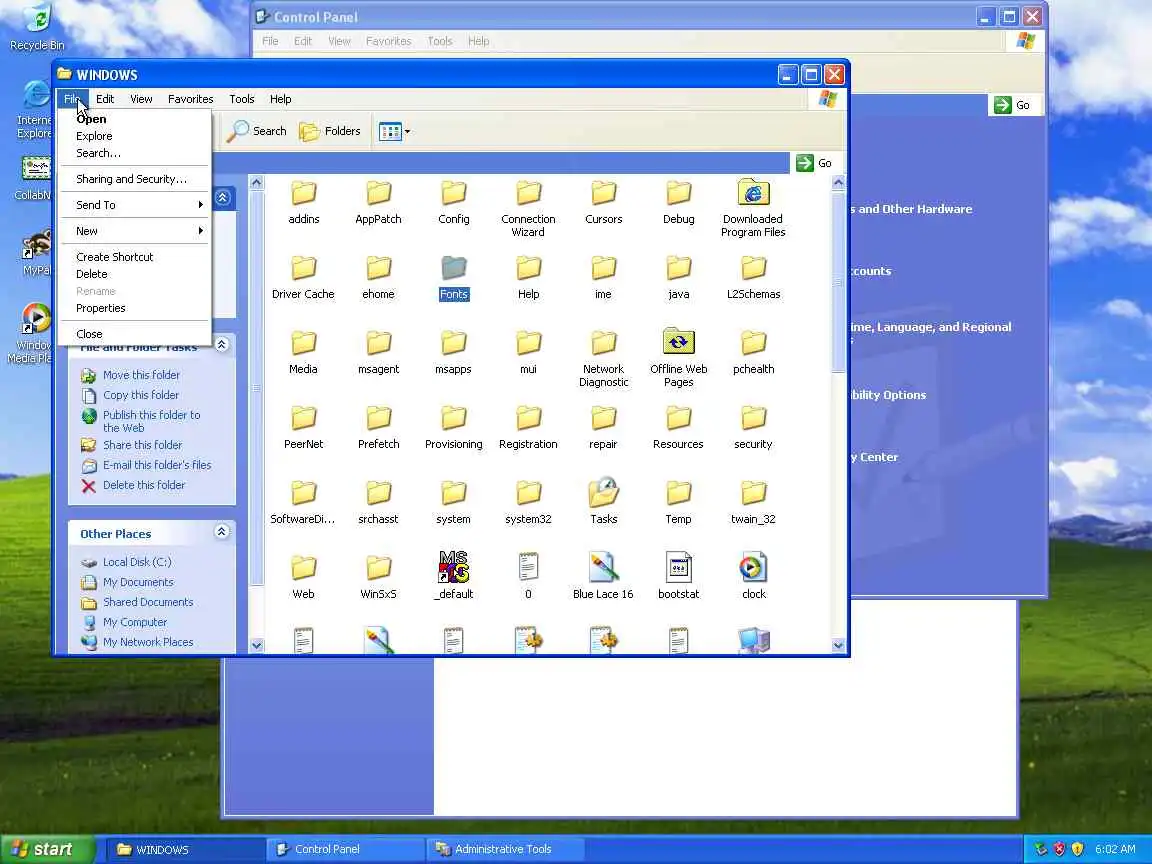The height and width of the screenshot is (864, 1152).
Task: Click left task pane scroll down arrow
Action: pyautogui.click(x=256, y=645)
